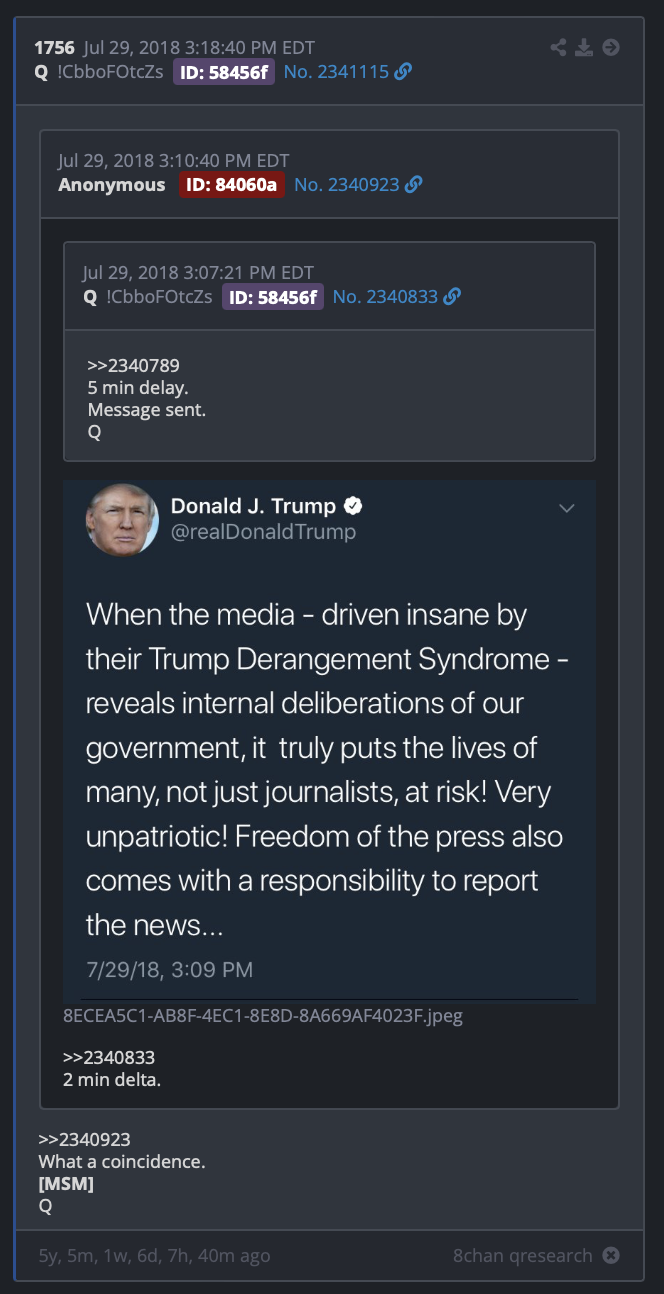This screenshot has width=664, height=1294.
Task: Open post 1756 with the arrow circle icon
Action: pyautogui.click(x=611, y=47)
